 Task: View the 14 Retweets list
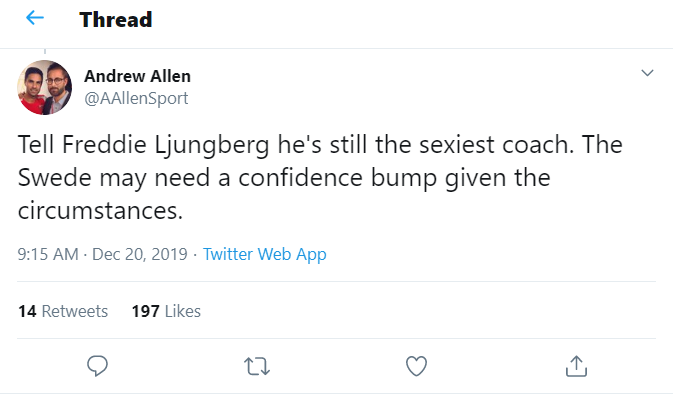click(x=63, y=311)
